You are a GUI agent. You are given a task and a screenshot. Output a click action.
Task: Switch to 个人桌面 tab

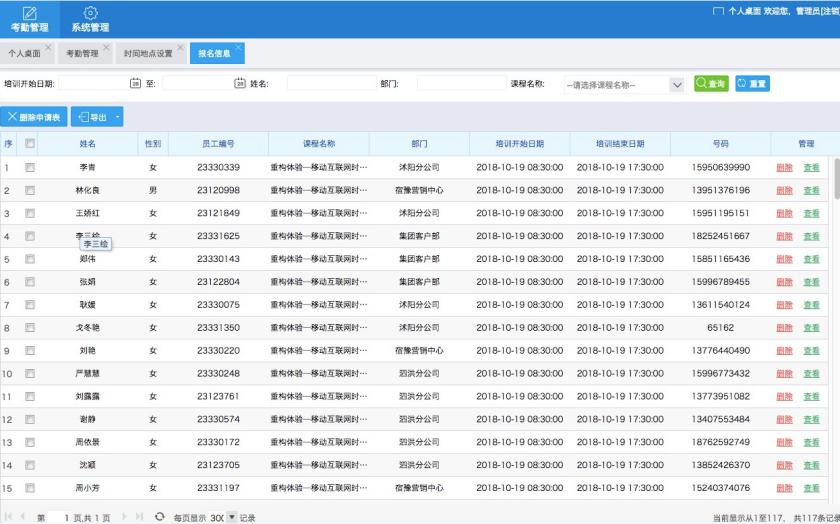(24, 54)
